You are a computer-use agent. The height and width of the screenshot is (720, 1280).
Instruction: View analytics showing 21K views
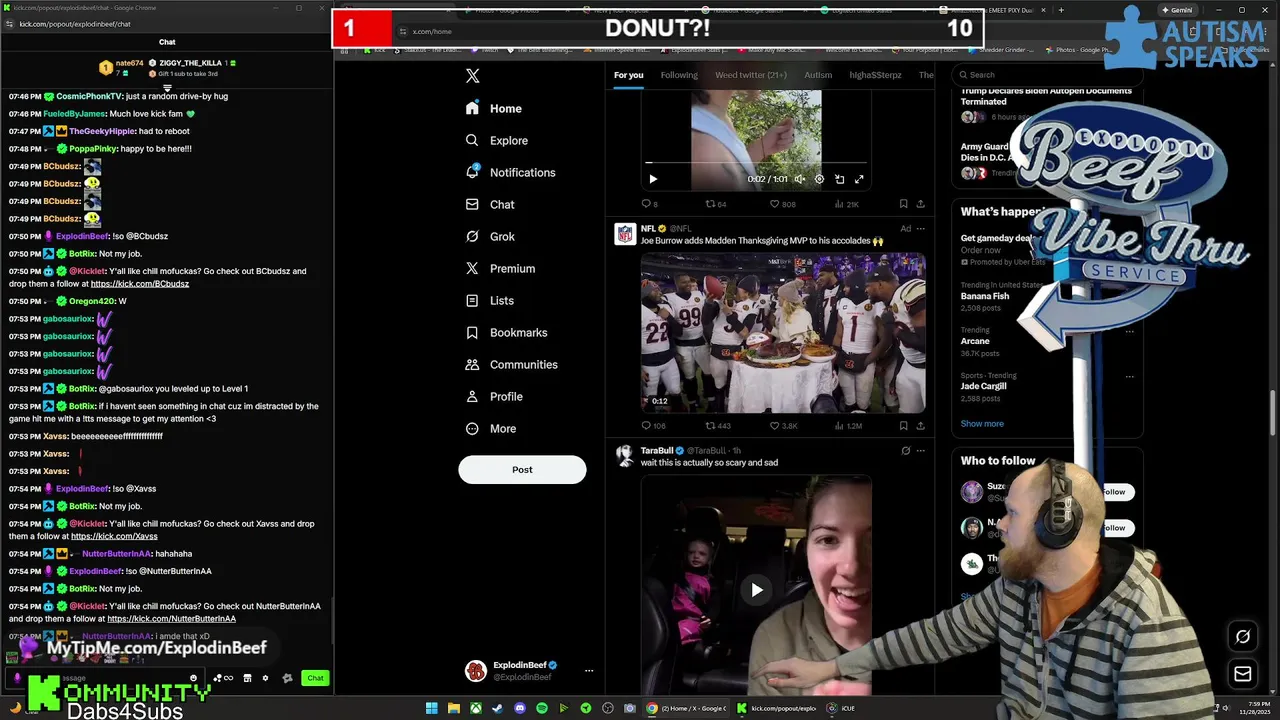(x=846, y=204)
